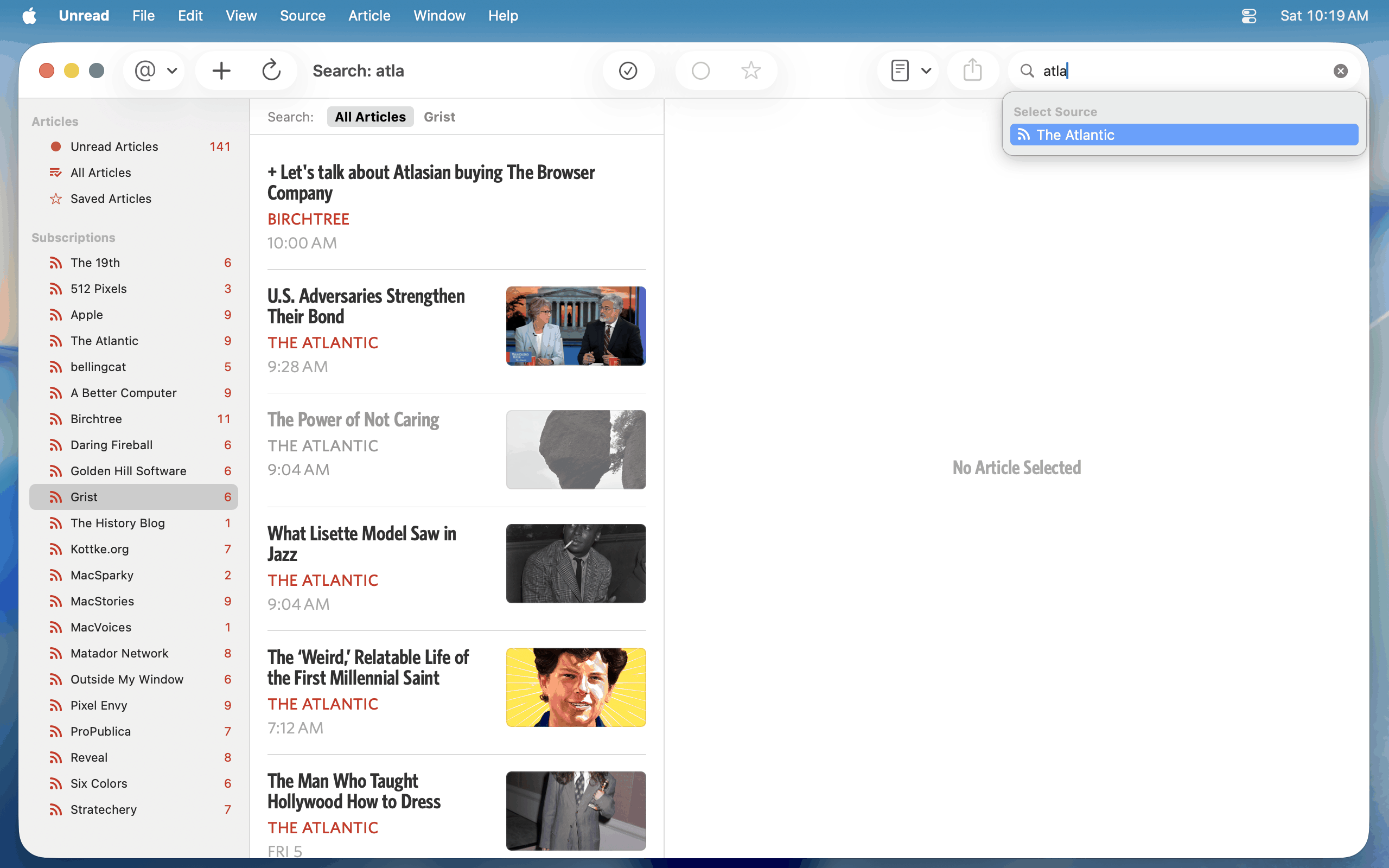Open Control Center in the menu bar
This screenshot has height=868, width=1389.
(x=1249, y=16)
